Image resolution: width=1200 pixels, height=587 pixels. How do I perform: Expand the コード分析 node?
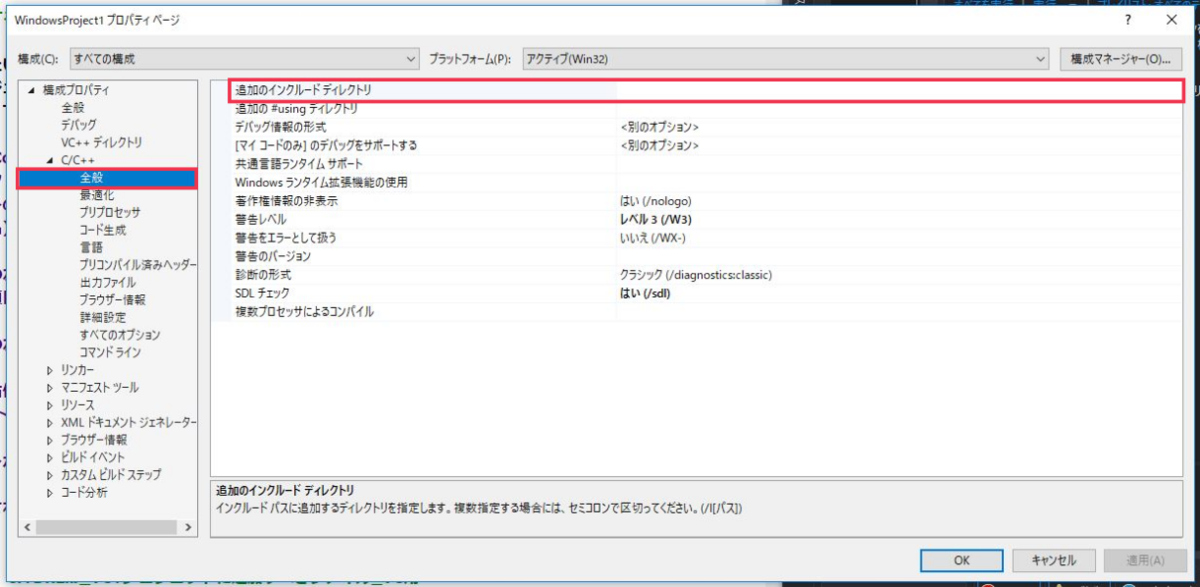(x=50, y=492)
